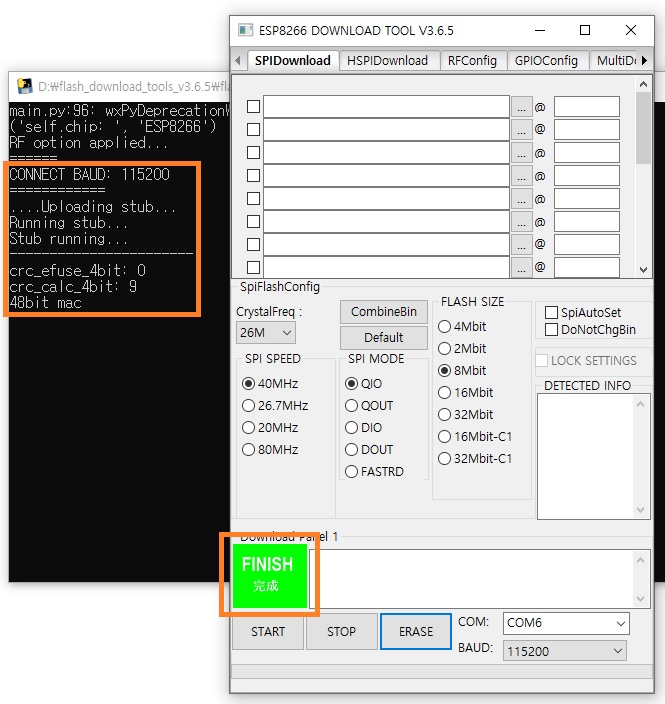Select DOUT SPI mode
Viewport: 665px width, 704px height.
(369, 449)
